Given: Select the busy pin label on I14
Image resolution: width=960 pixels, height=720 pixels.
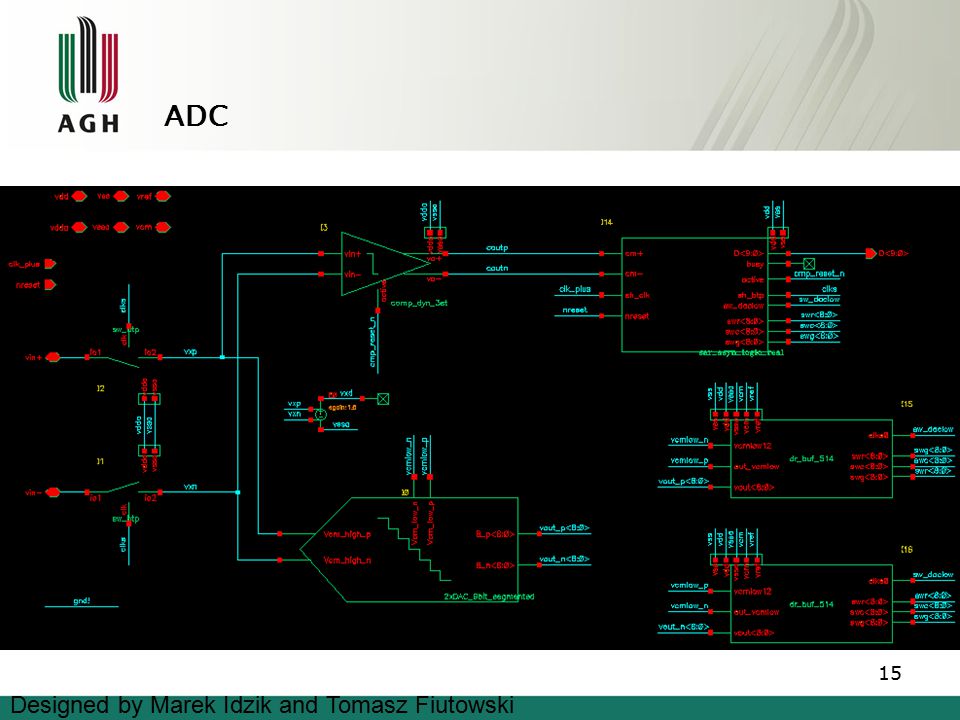Looking at the screenshot, I should 755,264.
